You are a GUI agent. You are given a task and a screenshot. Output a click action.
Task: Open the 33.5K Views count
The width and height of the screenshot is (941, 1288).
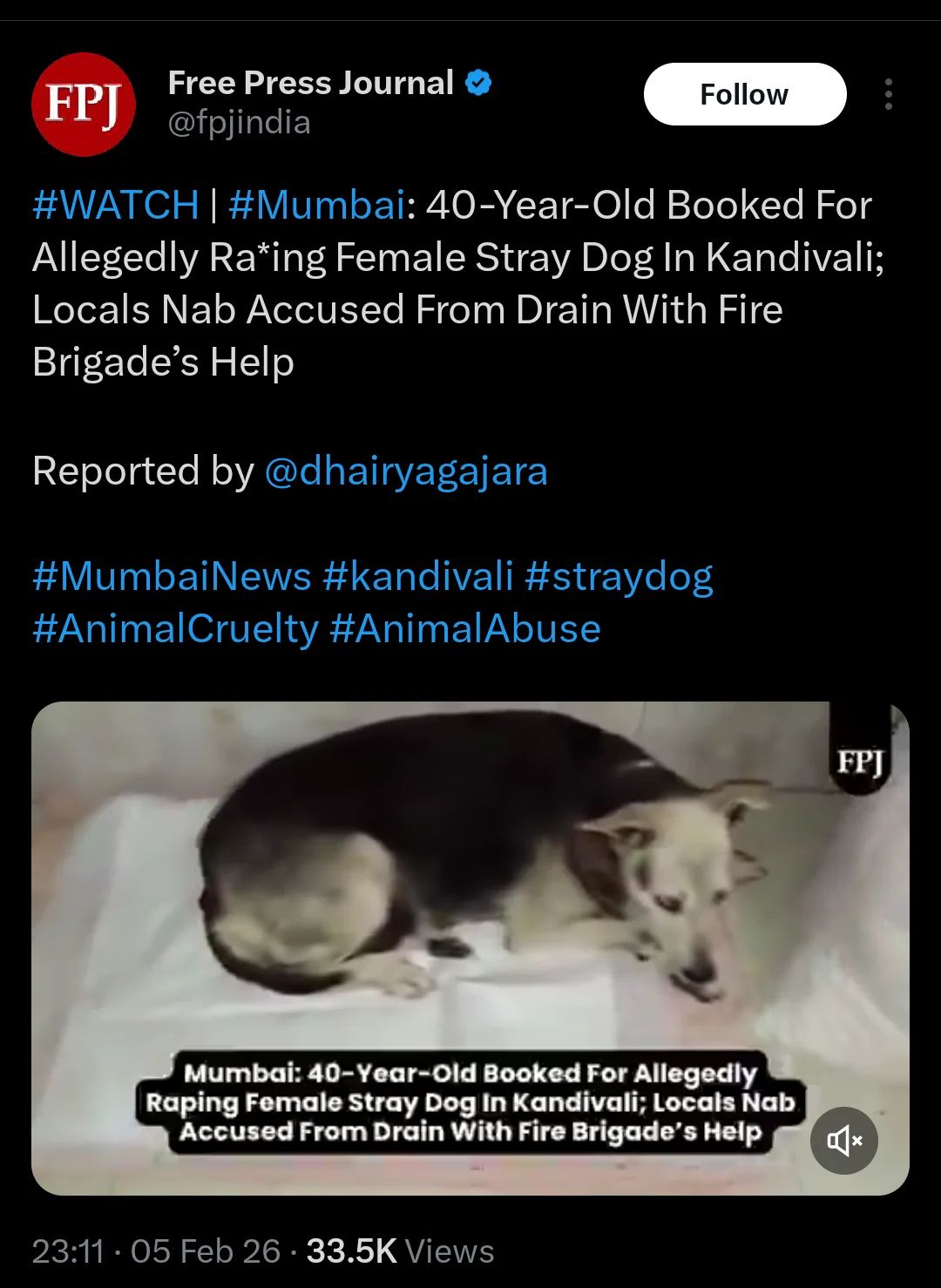(x=400, y=1251)
